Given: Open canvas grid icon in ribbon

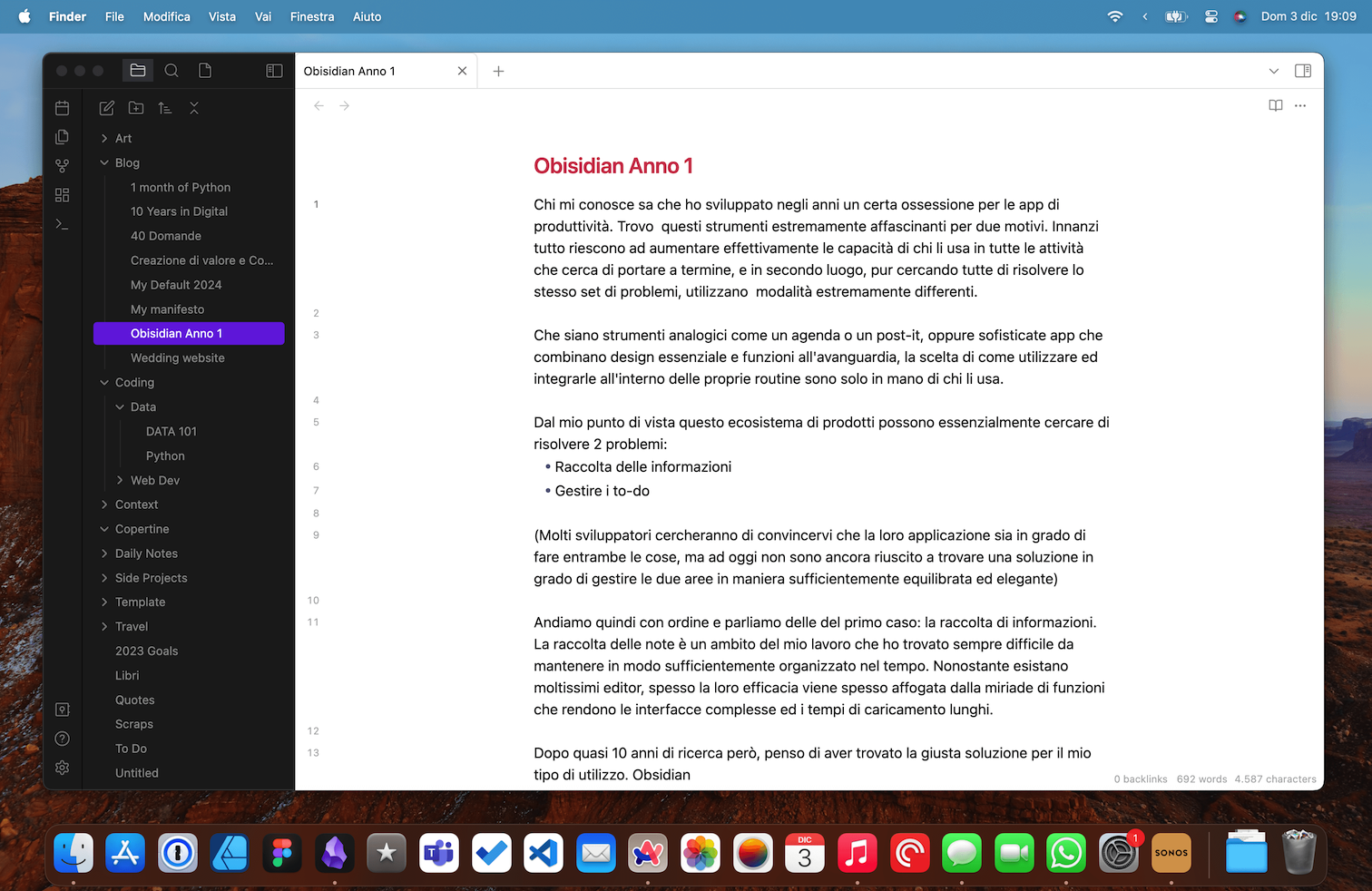Looking at the screenshot, I should (x=62, y=195).
